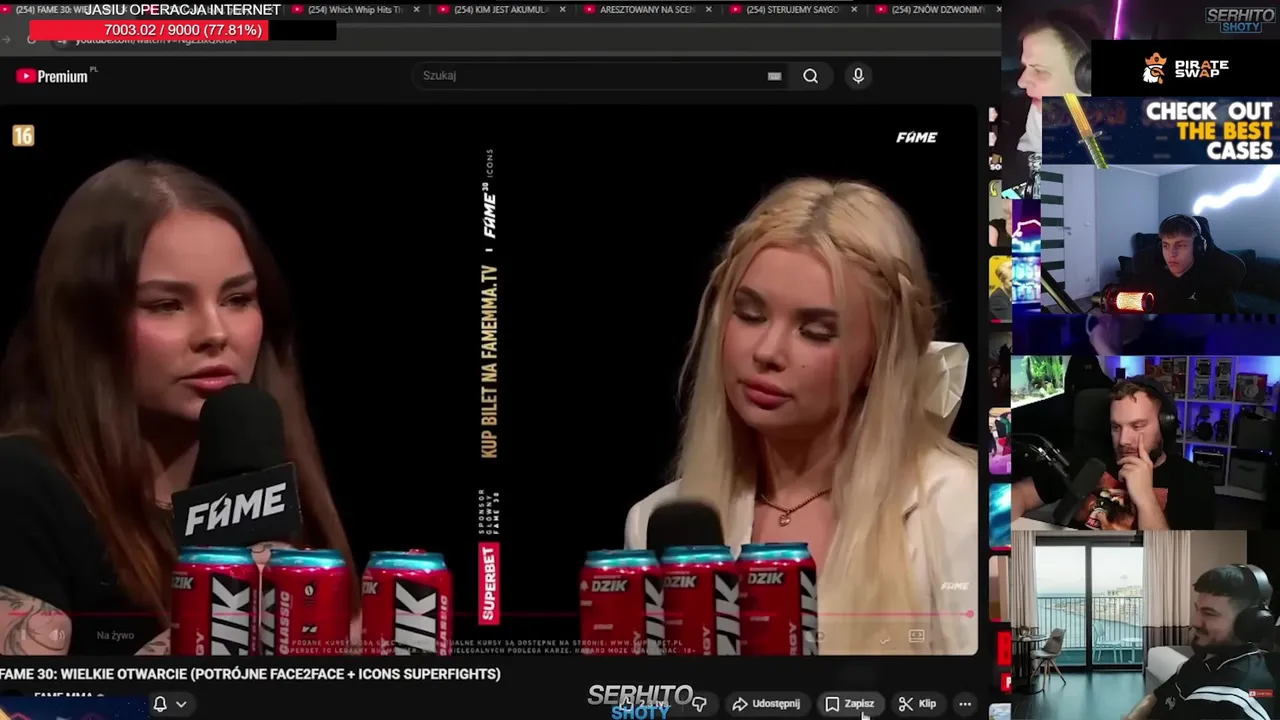Click the video progress bar
Screen dimensions: 1280x720
488,615
